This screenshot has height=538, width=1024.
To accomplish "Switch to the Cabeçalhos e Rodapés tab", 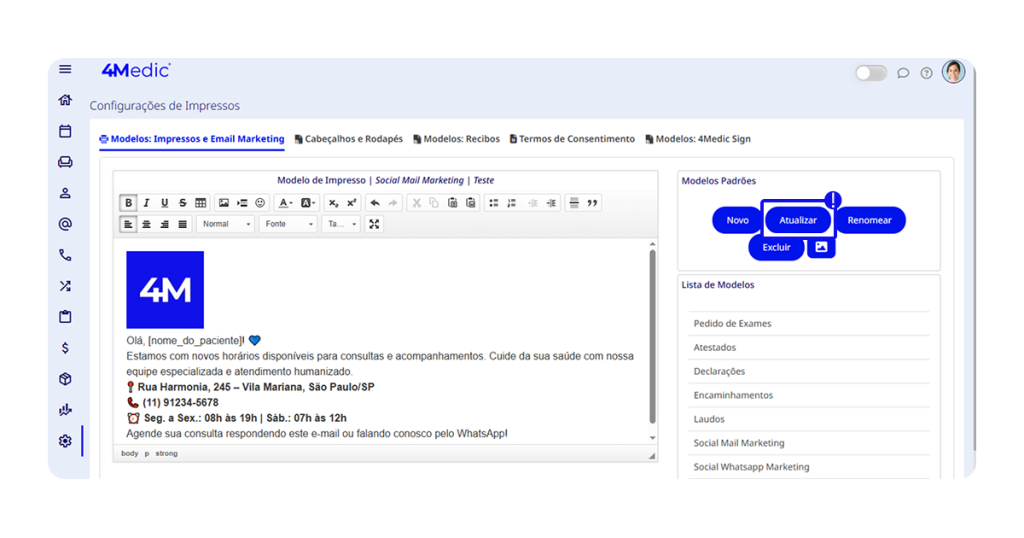I will click(x=348, y=139).
